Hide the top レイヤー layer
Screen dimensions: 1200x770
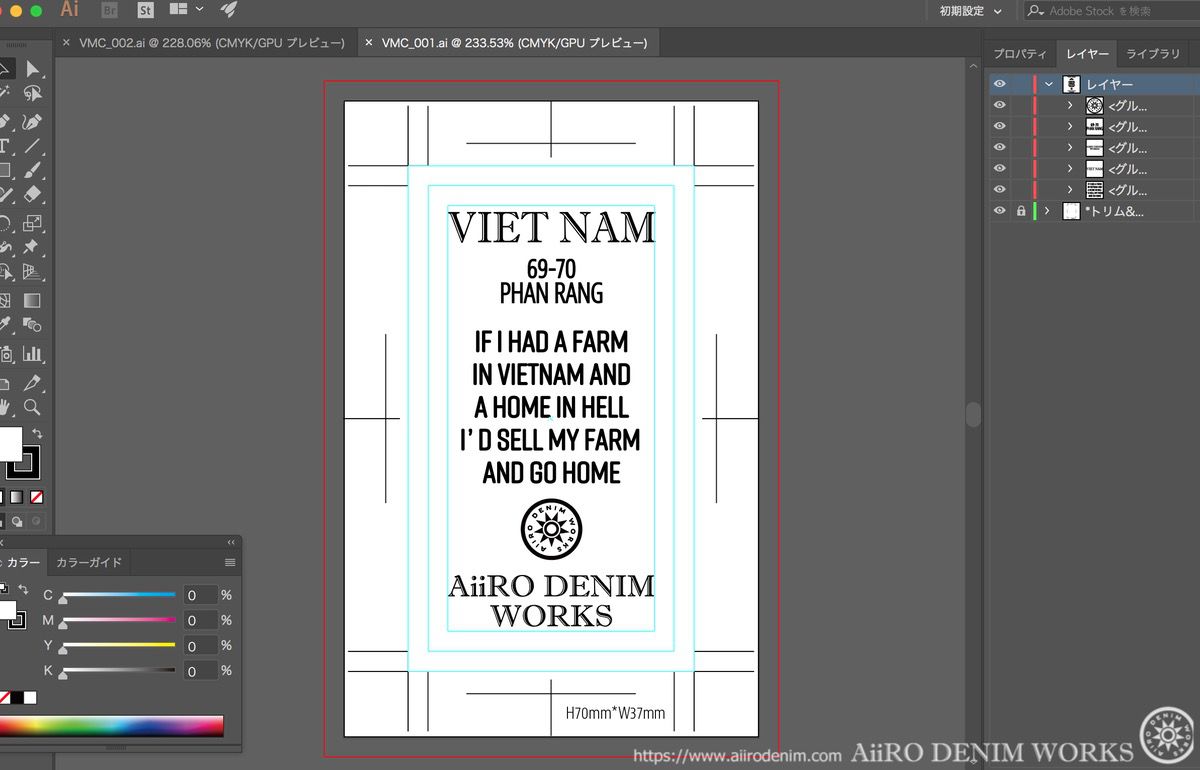point(999,85)
